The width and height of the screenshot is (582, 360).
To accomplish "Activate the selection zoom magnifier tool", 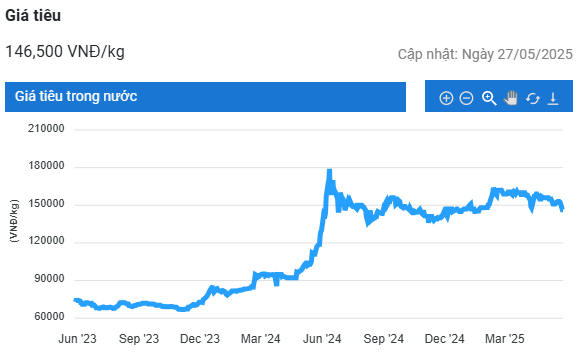I will (x=489, y=98).
